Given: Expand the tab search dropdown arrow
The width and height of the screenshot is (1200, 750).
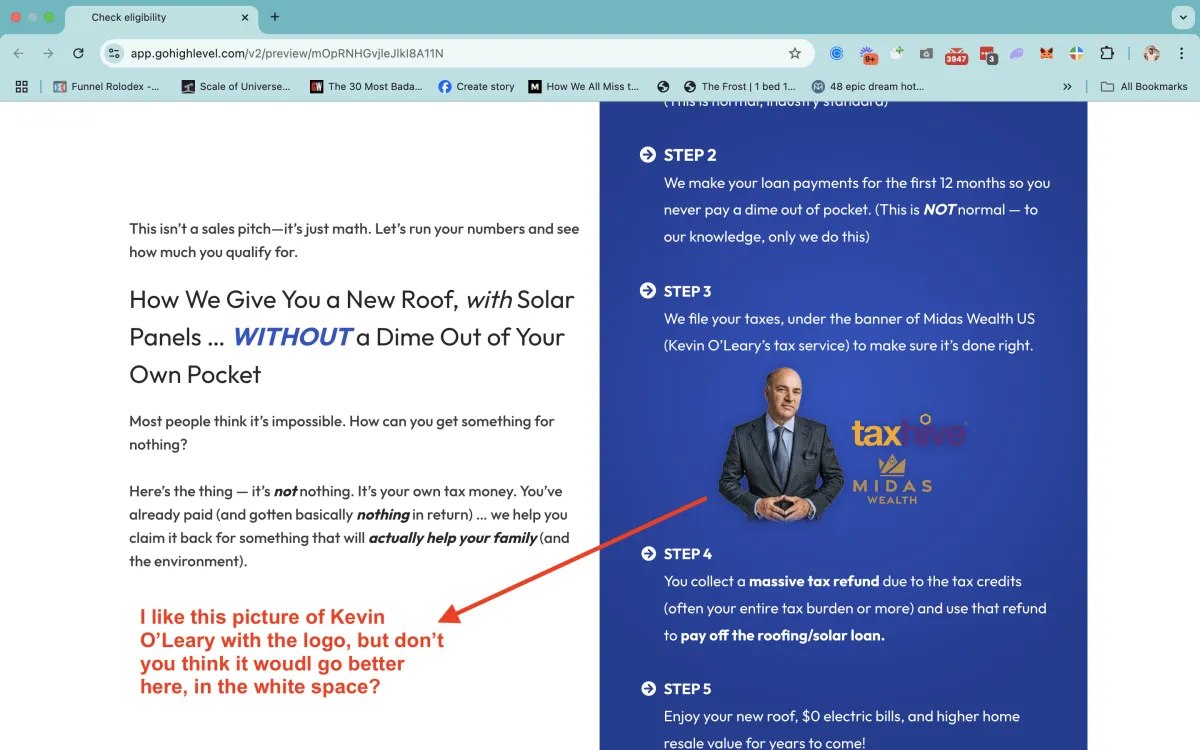Looking at the screenshot, I should [1181, 17].
